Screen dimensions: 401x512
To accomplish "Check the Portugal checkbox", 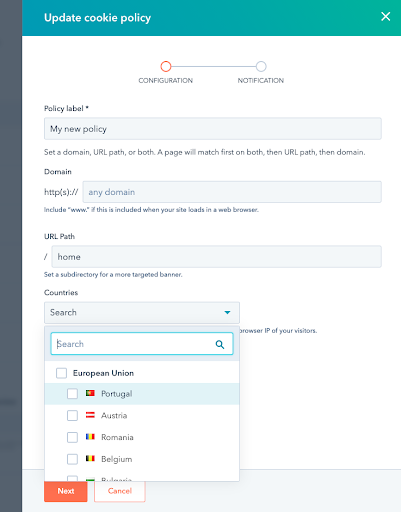I will [x=72, y=394].
